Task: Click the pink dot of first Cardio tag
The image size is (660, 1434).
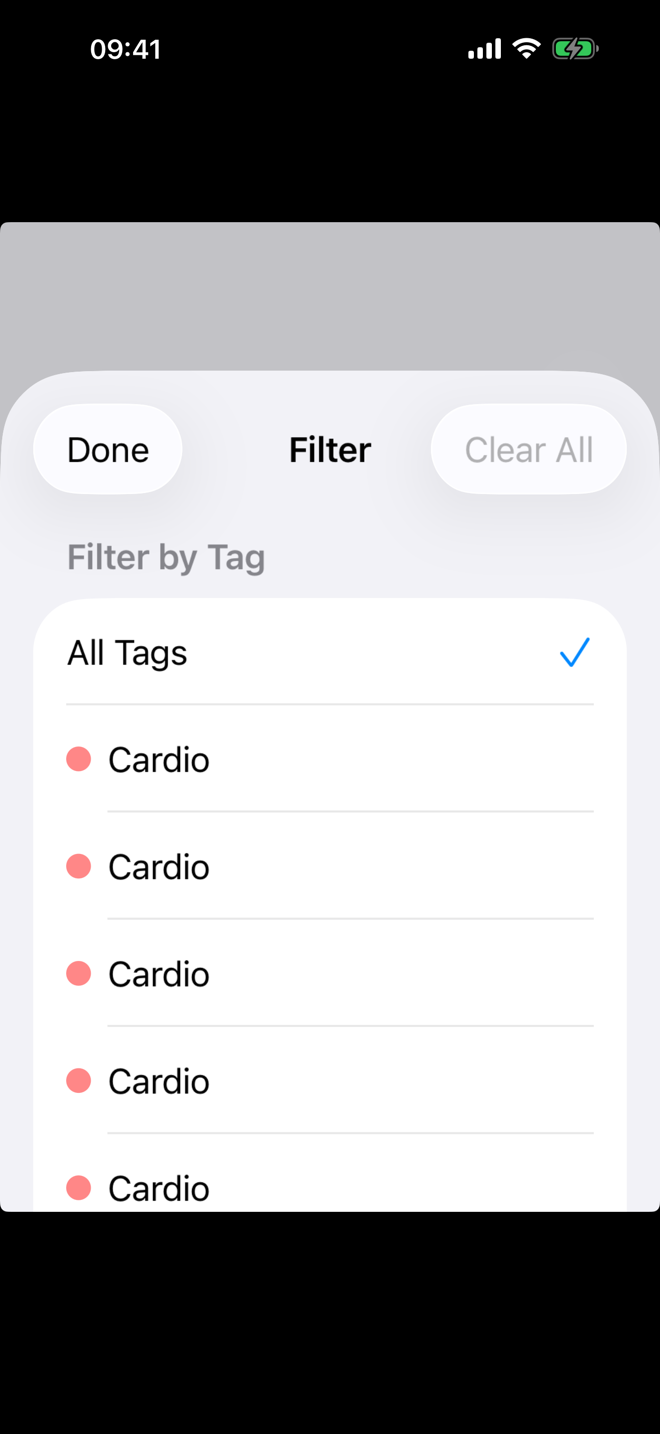Action: pyautogui.click(x=79, y=760)
